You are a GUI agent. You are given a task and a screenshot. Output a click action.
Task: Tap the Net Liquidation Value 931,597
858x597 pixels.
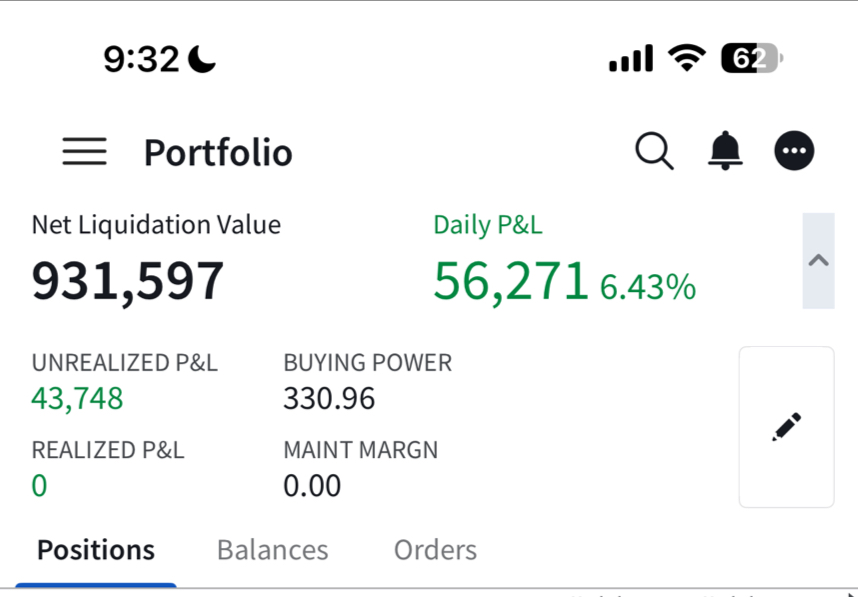pos(128,281)
